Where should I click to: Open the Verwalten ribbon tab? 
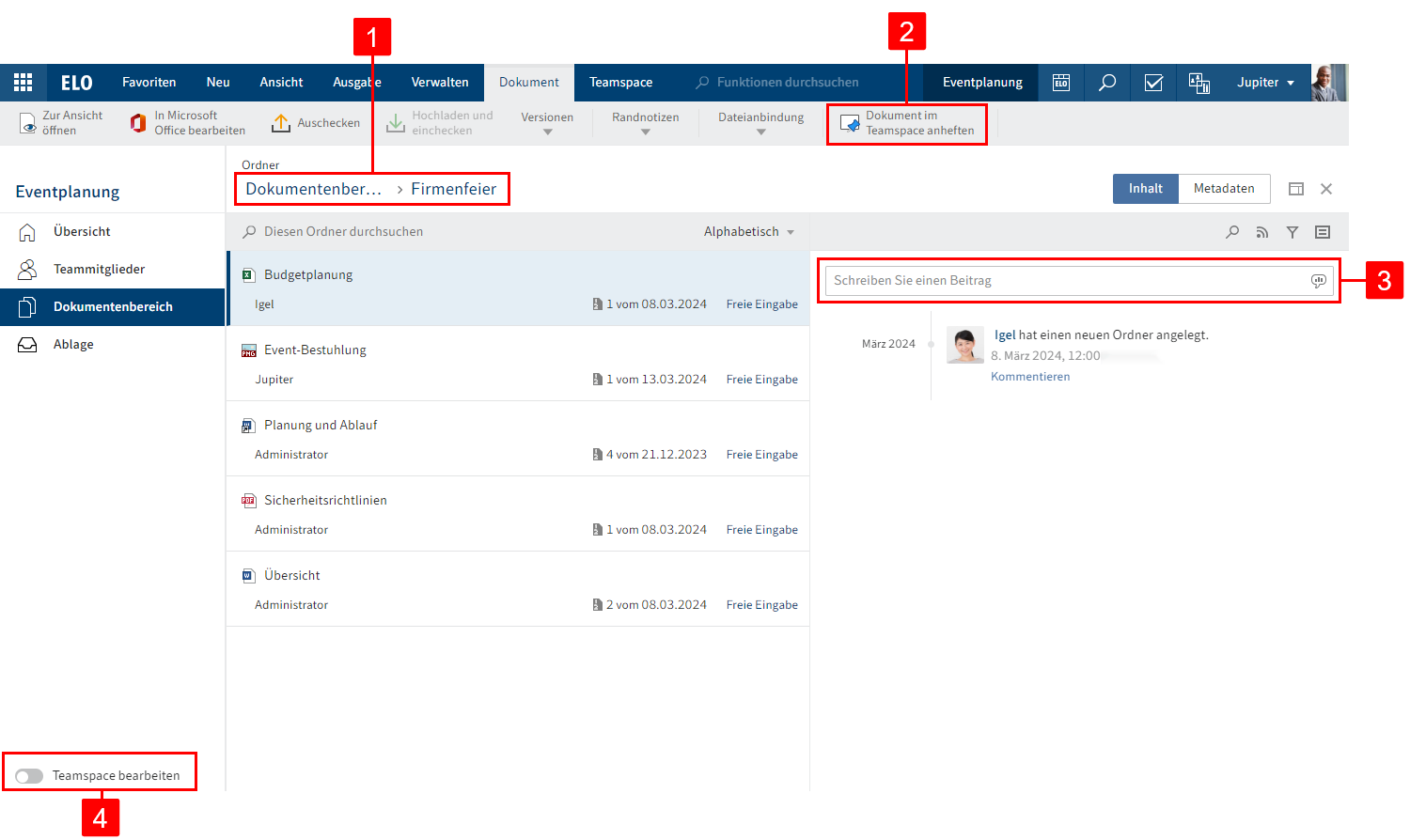pyautogui.click(x=439, y=83)
